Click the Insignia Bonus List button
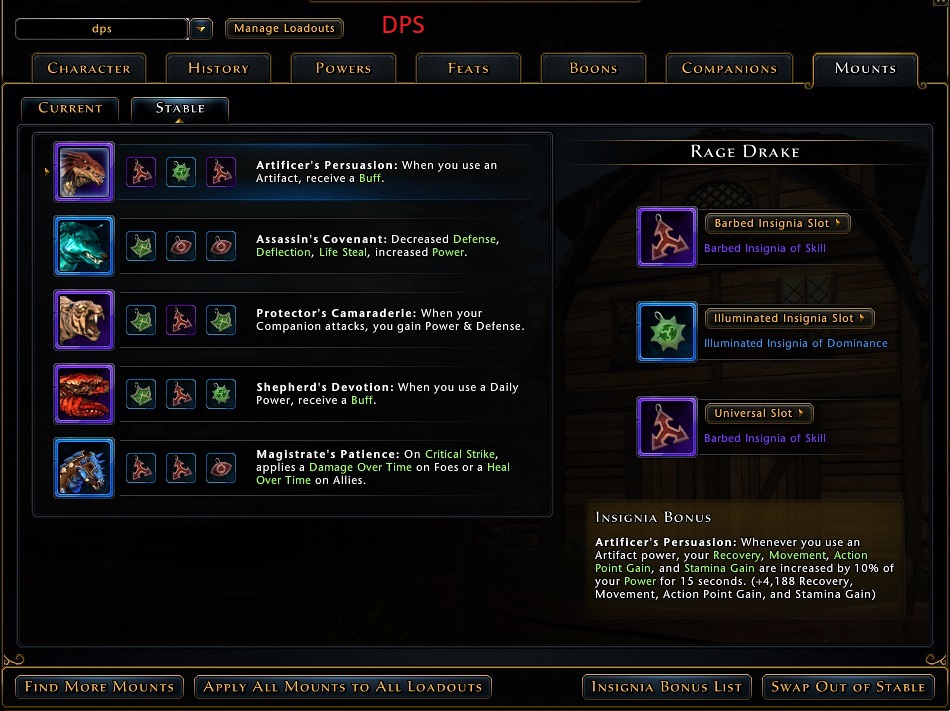 (x=666, y=687)
